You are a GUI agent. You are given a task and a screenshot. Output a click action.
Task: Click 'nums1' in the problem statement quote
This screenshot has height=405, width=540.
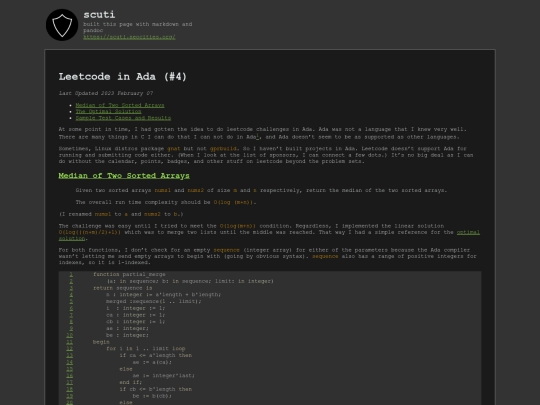163,190
